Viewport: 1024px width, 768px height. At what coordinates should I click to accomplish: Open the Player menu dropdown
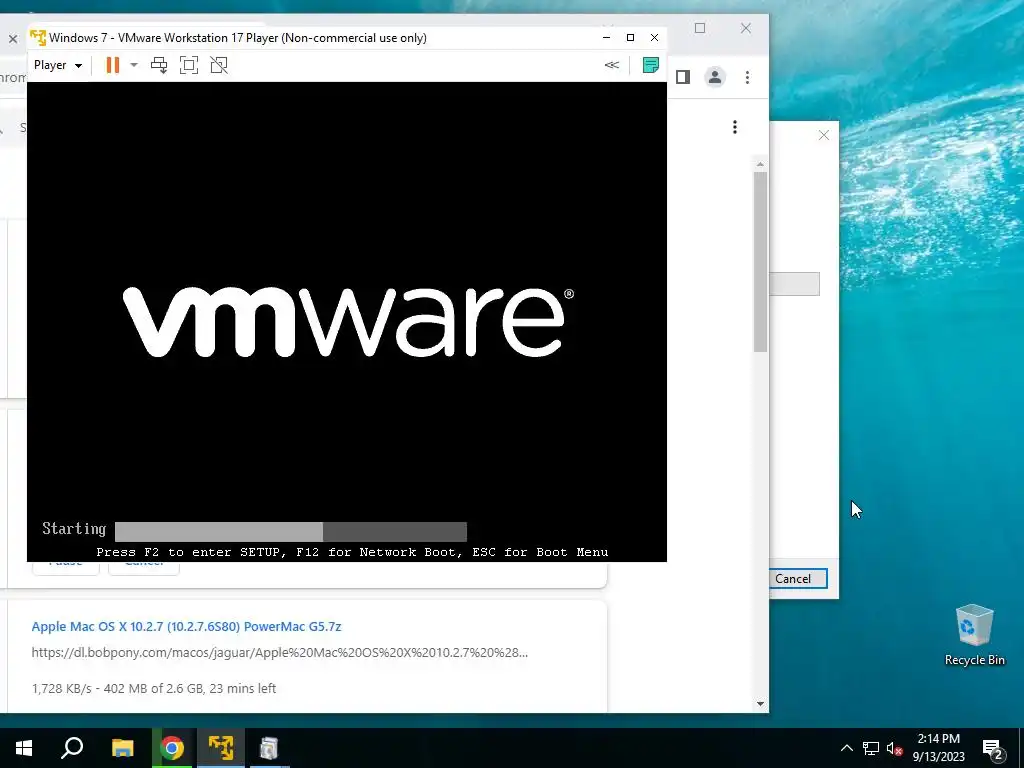pyautogui.click(x=57, y=65)
